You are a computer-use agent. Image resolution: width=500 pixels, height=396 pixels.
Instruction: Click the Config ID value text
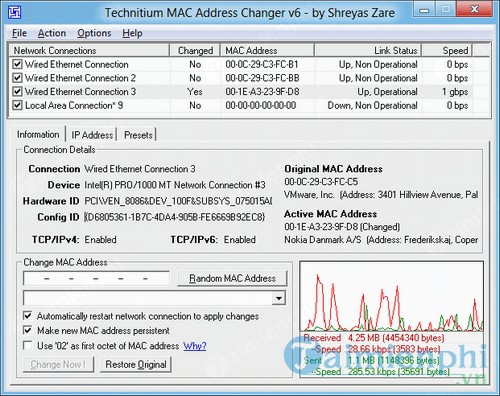pyautogui.click(x=174, y=217)
